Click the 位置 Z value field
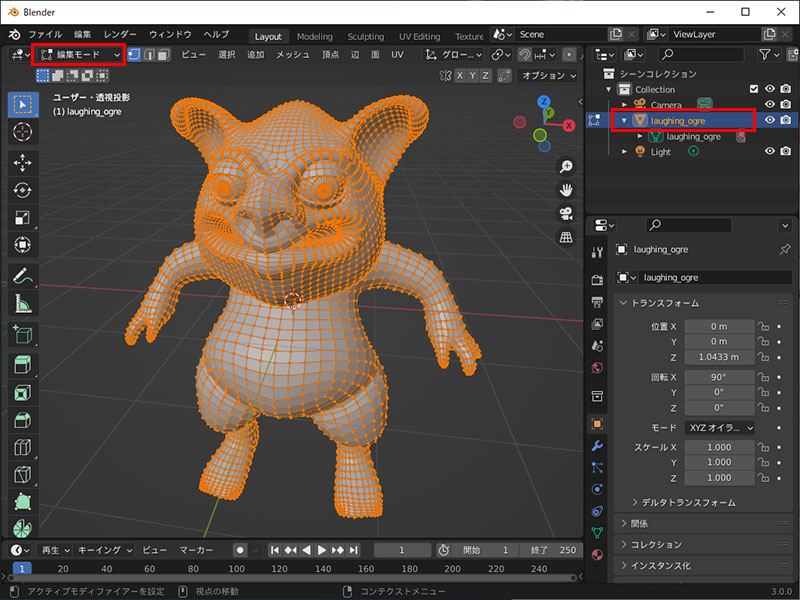 coord(719,357)
